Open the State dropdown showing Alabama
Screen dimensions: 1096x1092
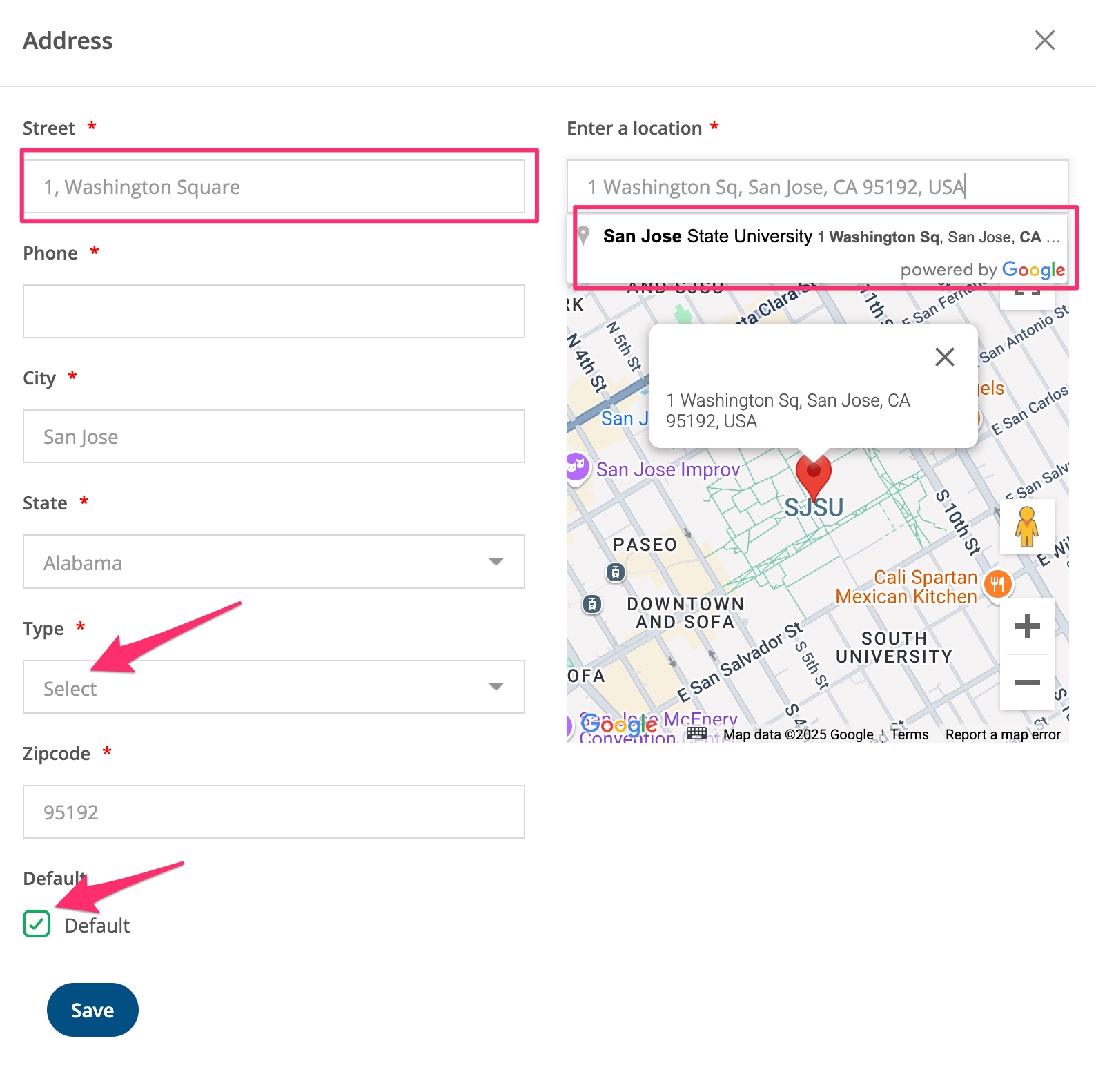click(273, 562)
